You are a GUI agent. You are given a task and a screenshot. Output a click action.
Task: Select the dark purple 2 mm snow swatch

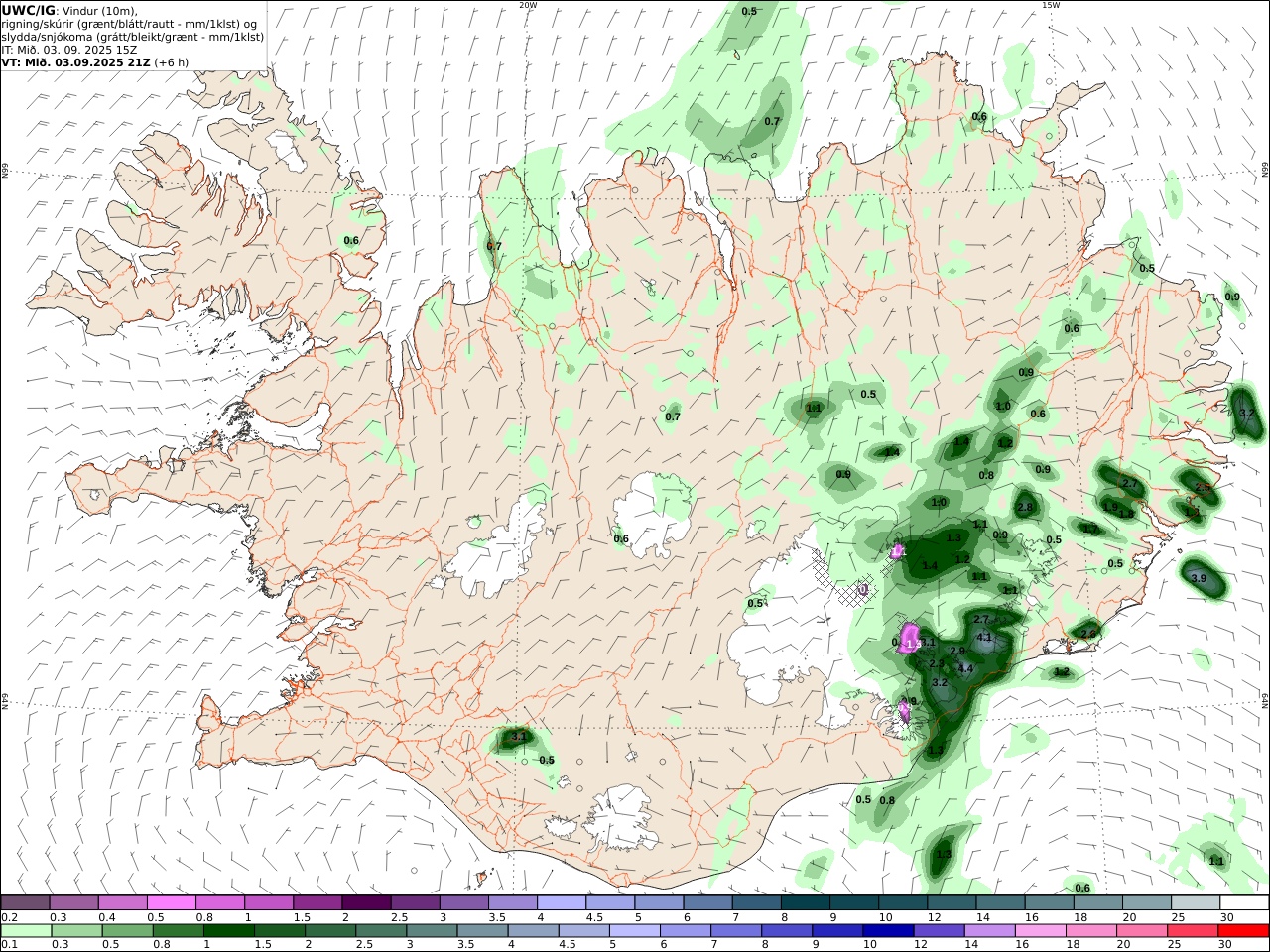366,902
